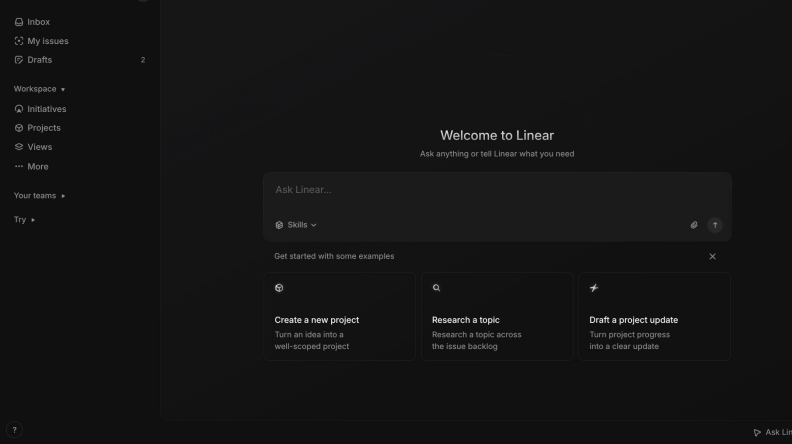Click 'Get started with some examples' text
This screenshot has width=792, height=444.
[334, 257]
